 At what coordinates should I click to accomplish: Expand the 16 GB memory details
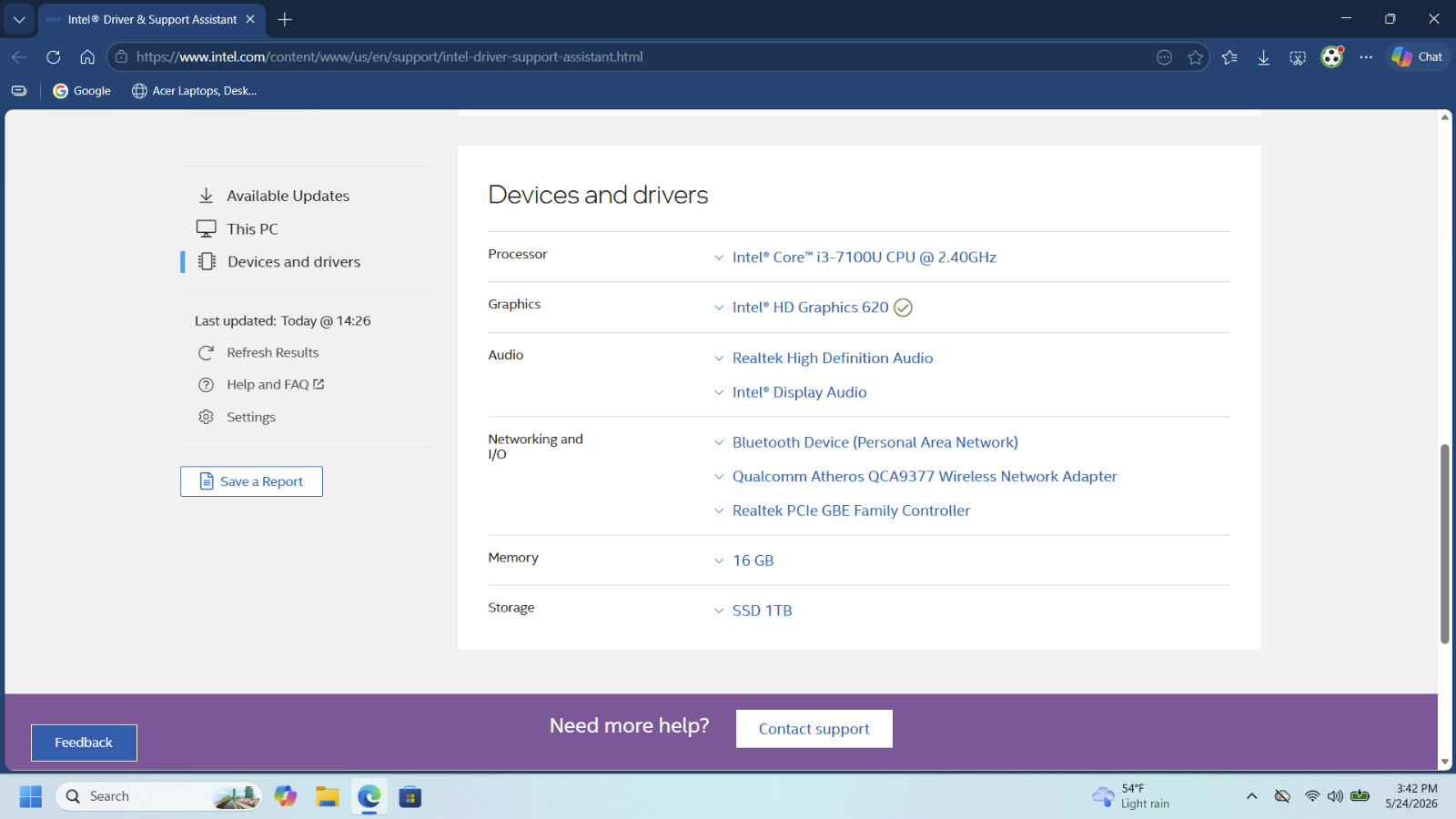(x=753, y=561)
